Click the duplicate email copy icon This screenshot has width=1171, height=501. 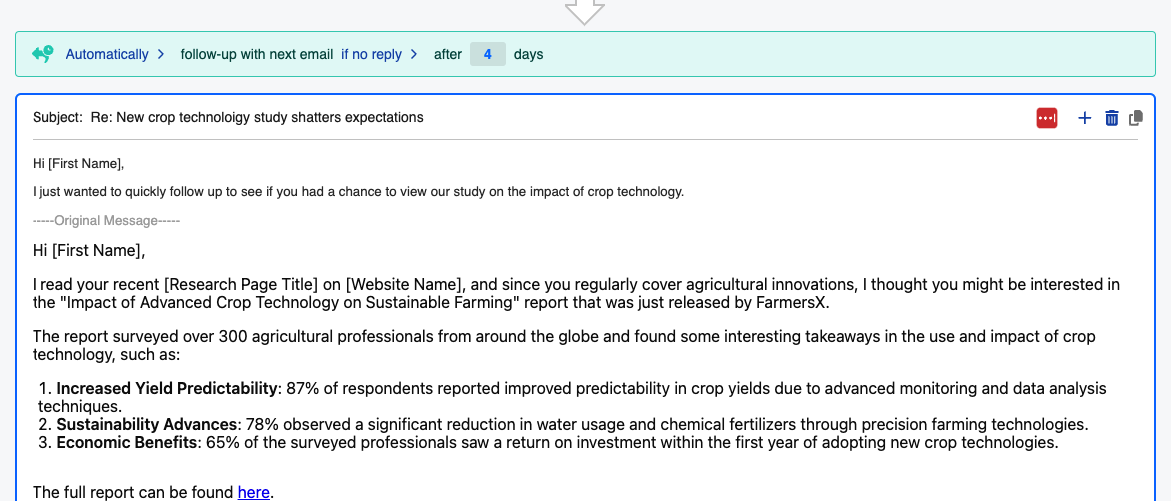pyautogui.click(x=1136, y=118)
